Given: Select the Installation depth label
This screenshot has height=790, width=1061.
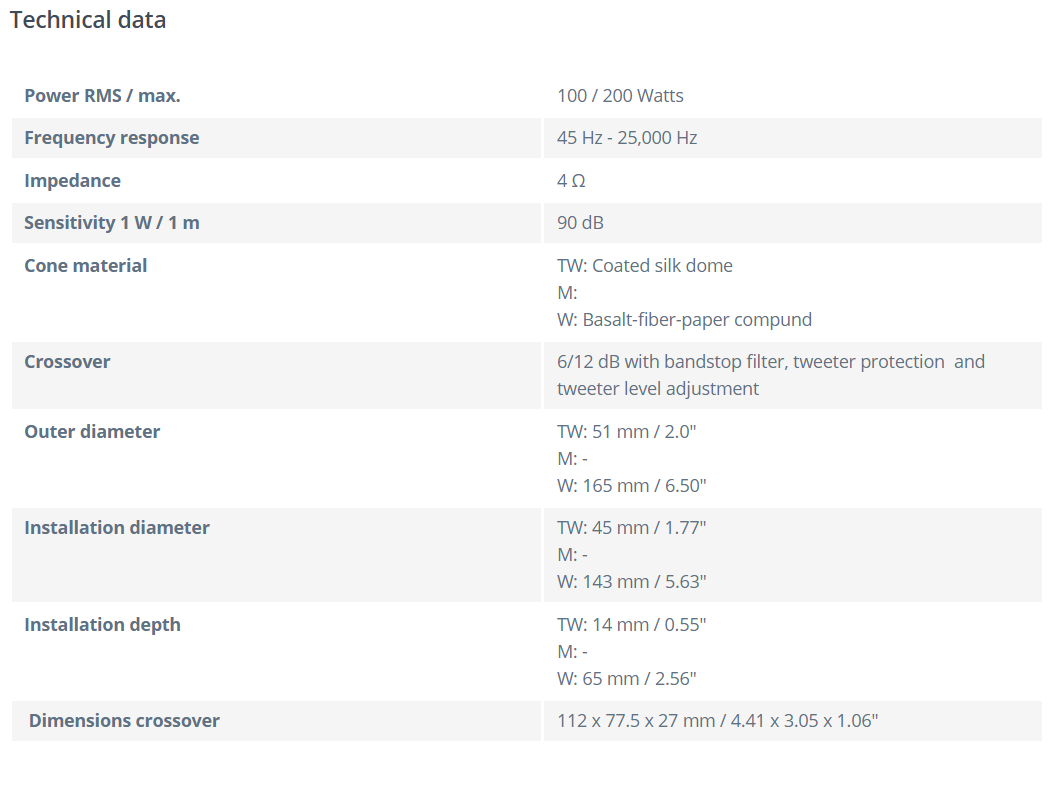Looking at the screenshot, I should pyautogui.click(x=102, y=625).
